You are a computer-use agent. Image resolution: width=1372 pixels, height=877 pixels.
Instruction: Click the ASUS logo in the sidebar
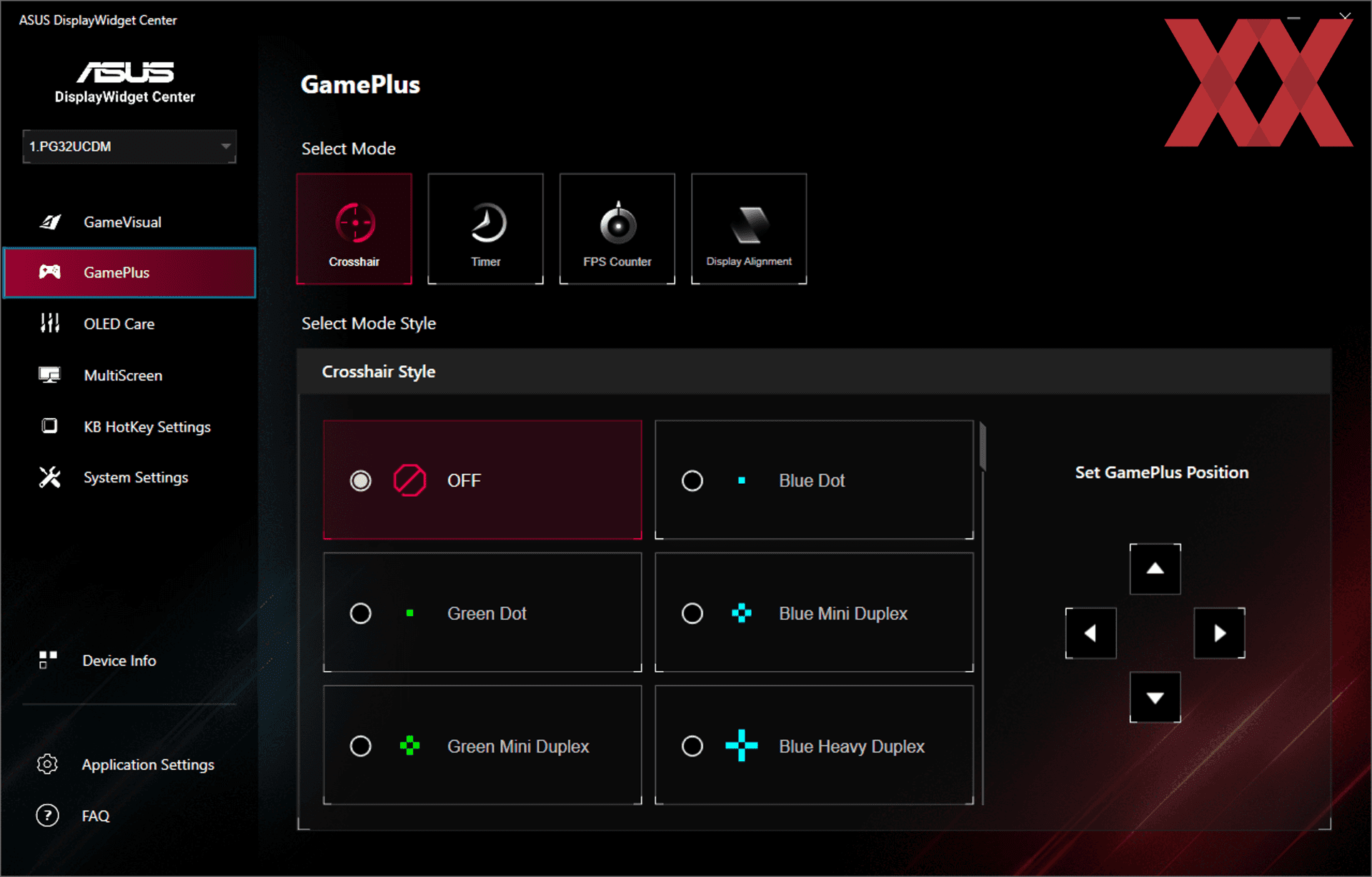125,72
